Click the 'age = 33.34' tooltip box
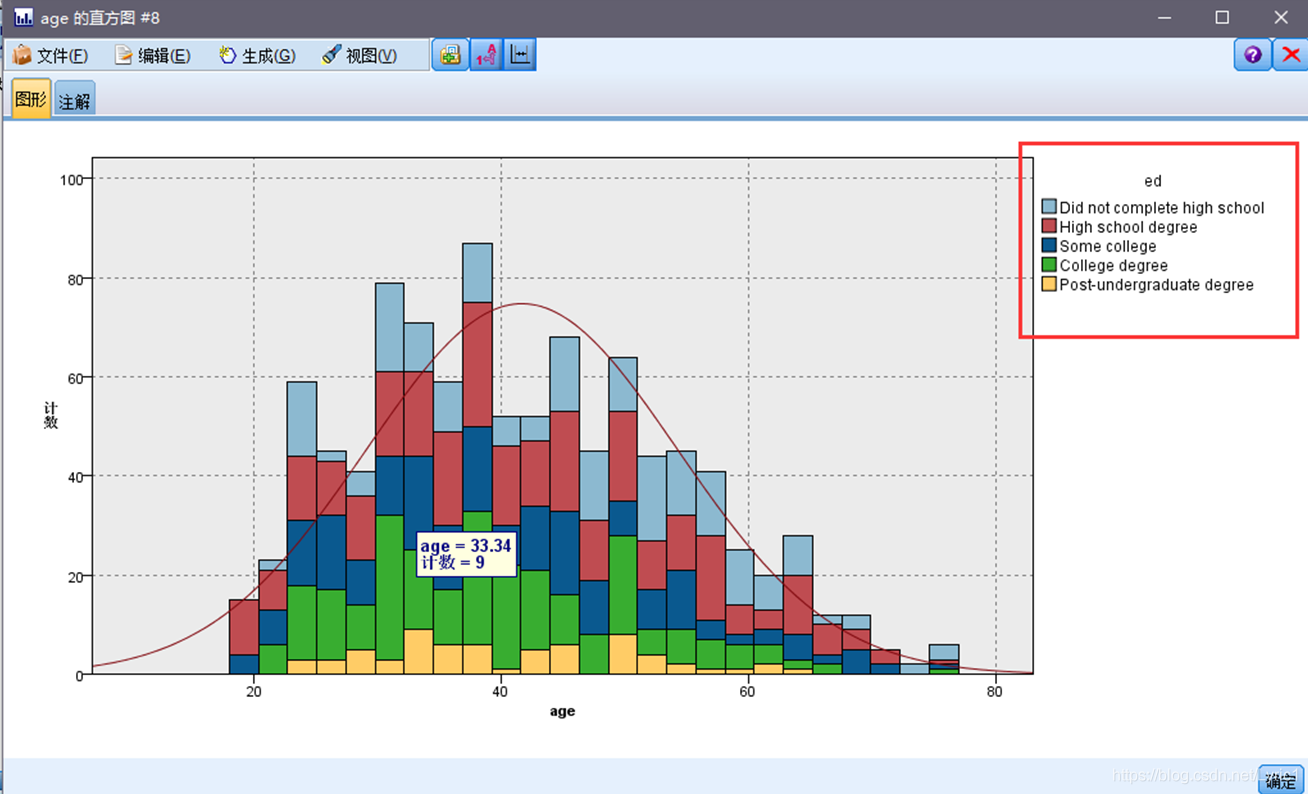 pyautogui.click(x=466, y=554)
